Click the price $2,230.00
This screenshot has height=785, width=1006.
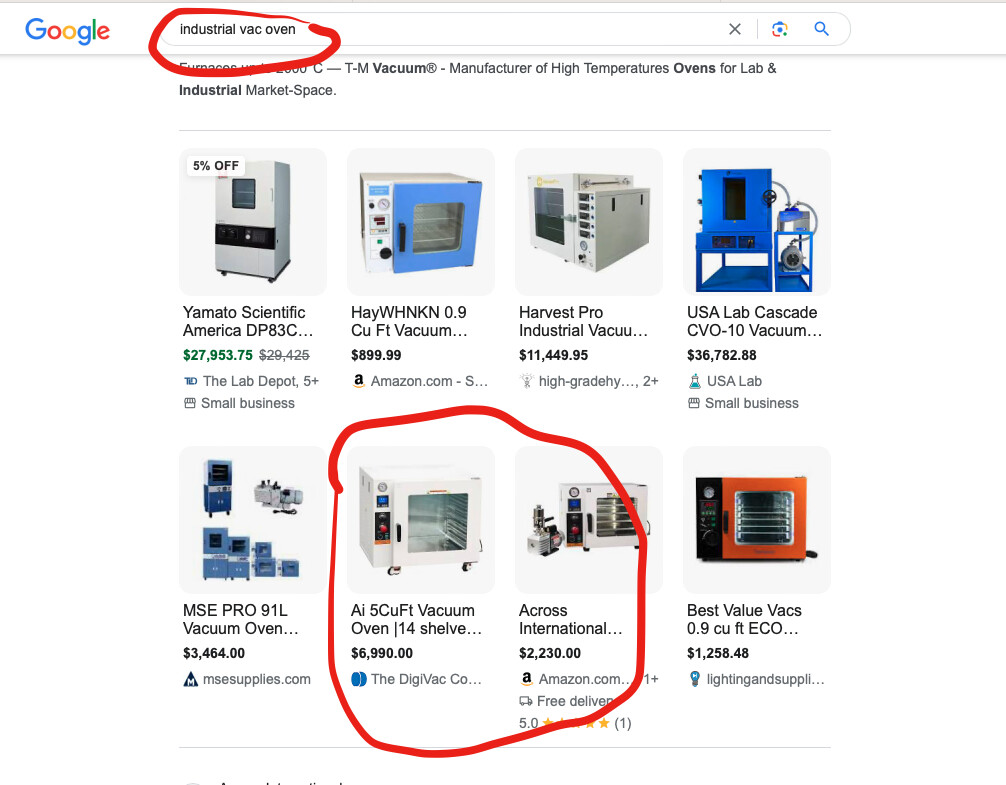550,653
